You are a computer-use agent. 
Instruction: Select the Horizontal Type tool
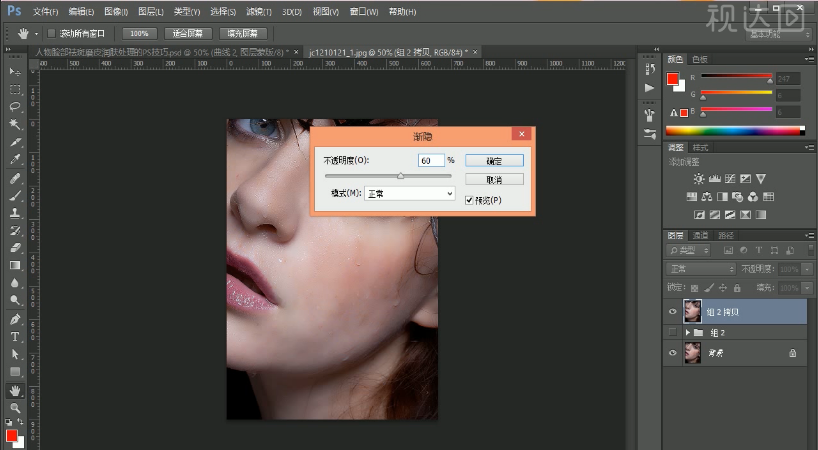[15, 337]
